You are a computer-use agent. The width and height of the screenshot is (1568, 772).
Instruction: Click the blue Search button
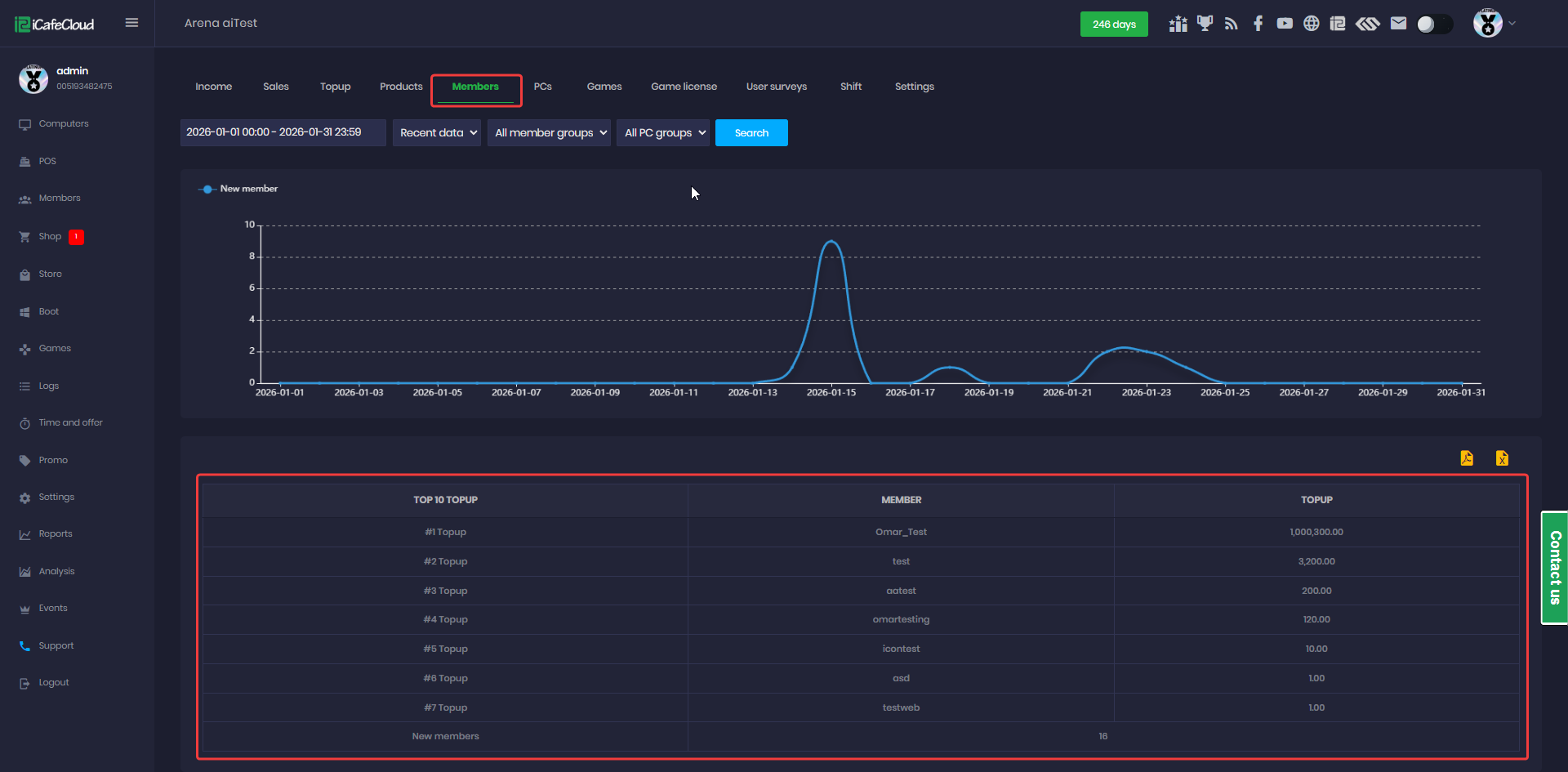pos(751,132)
